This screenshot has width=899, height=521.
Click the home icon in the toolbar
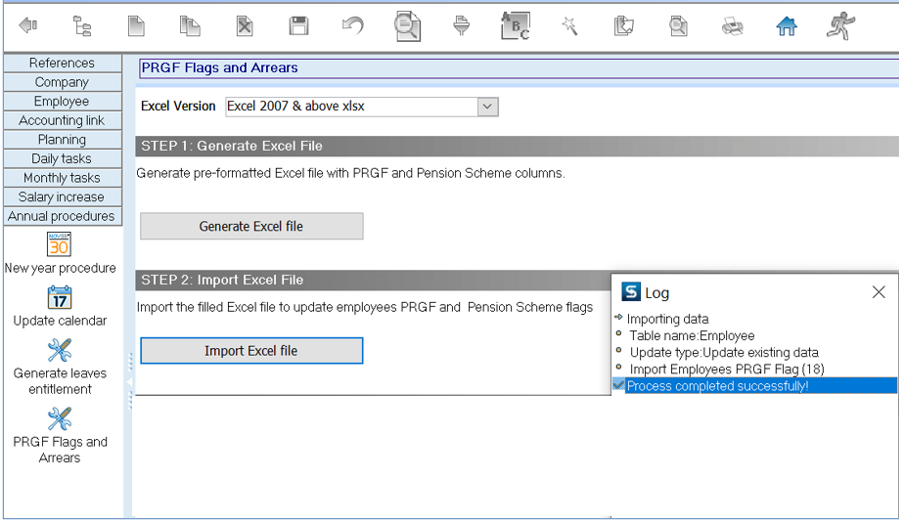tap(786, 27)
